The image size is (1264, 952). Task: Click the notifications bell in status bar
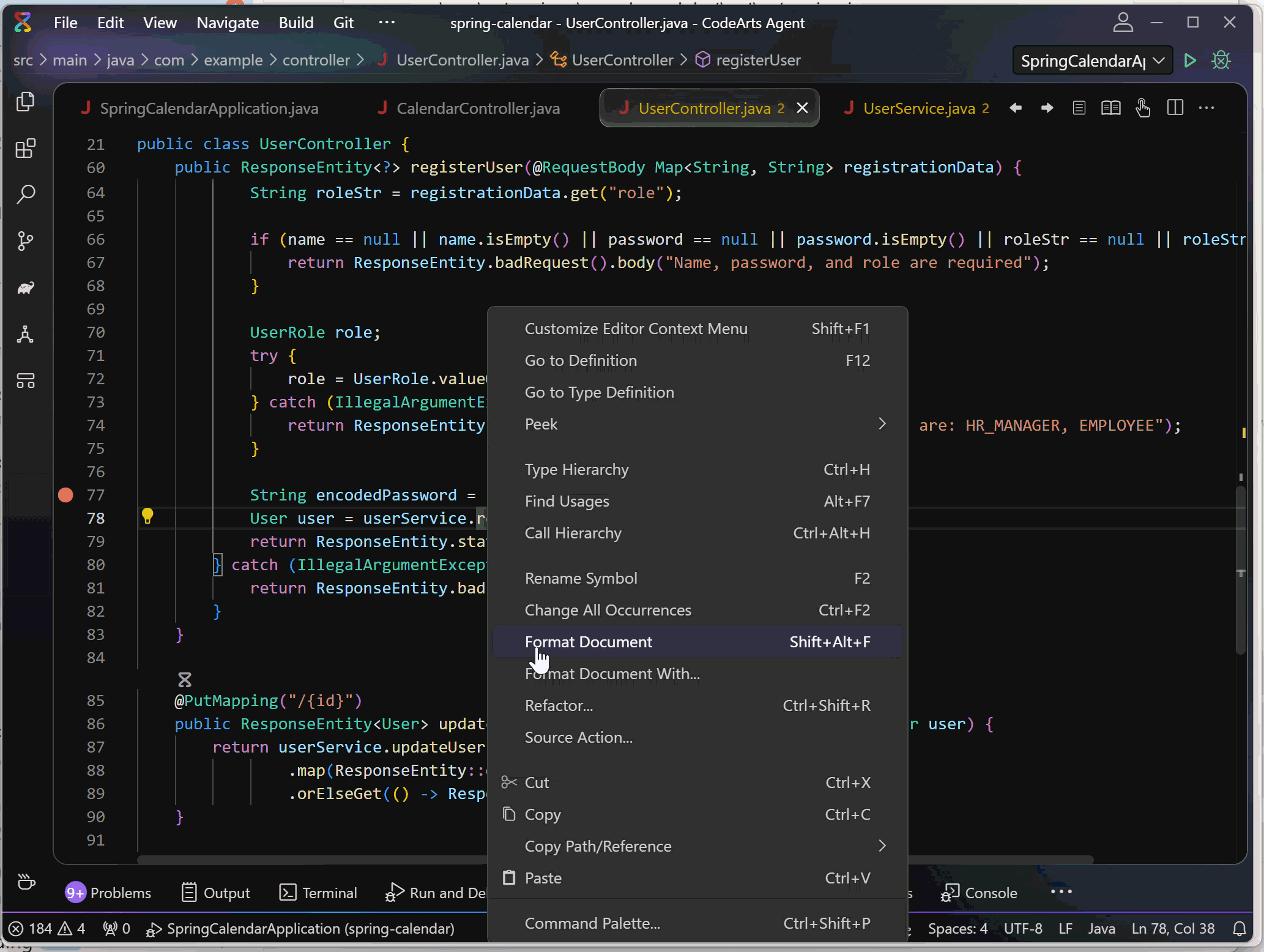[1239, 929]
